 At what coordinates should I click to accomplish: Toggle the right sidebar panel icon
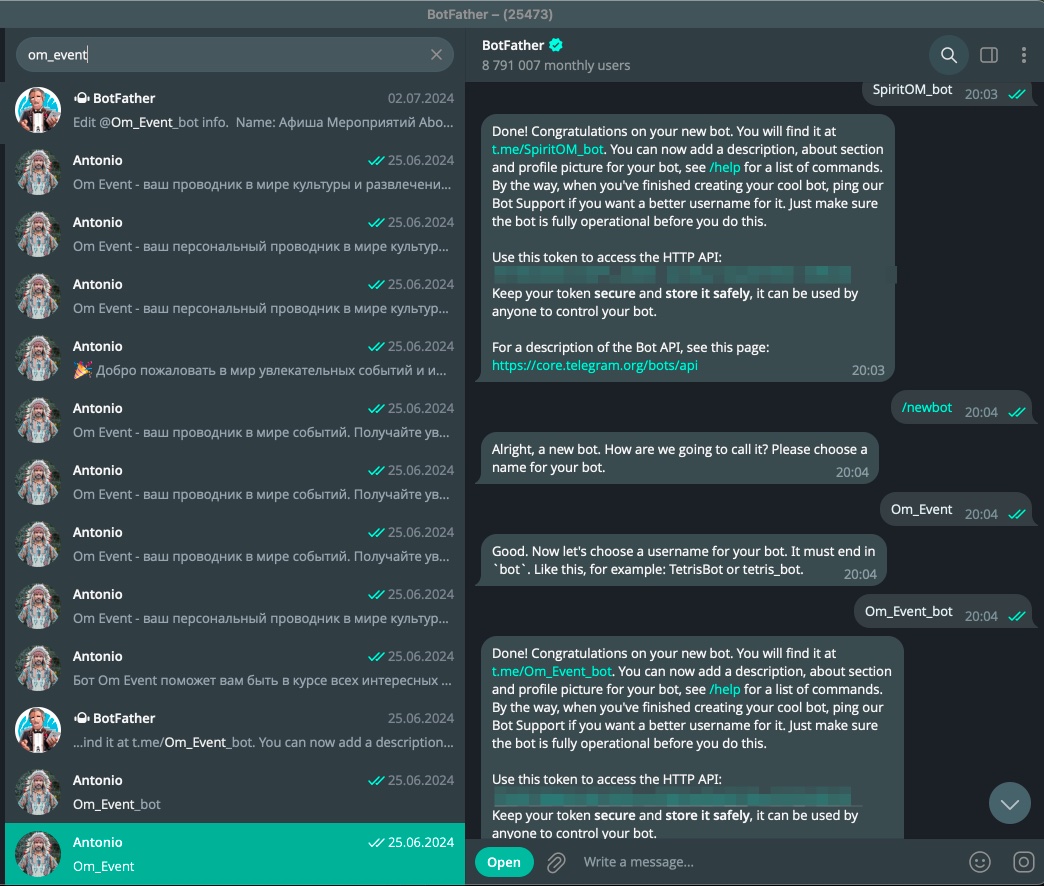coord(989,55)
